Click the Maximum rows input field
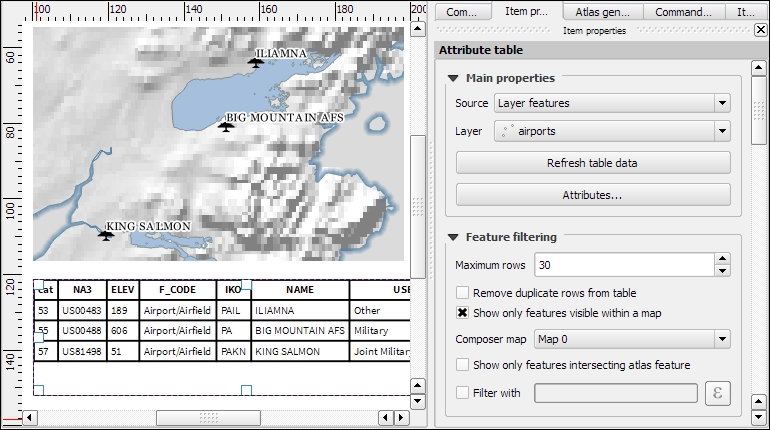 point(624,265)
